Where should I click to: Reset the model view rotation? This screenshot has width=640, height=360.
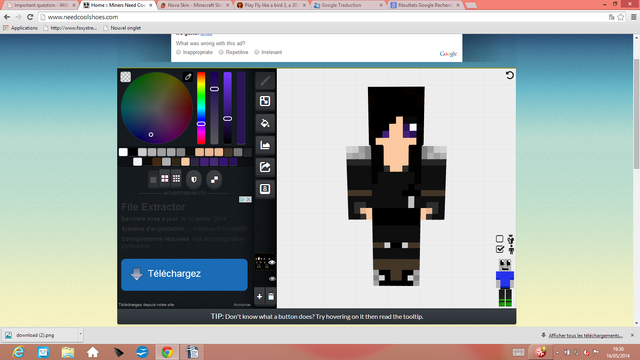pos(509,75)
